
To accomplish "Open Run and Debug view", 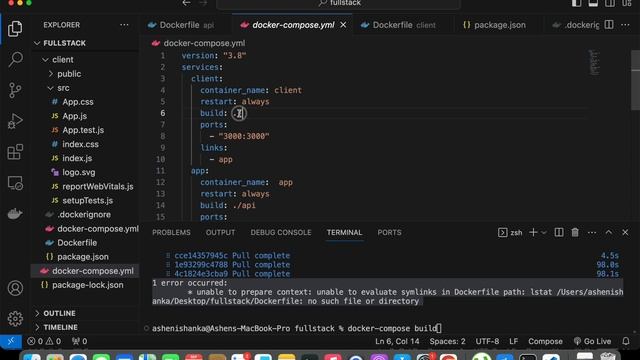I will click(15, 121).
